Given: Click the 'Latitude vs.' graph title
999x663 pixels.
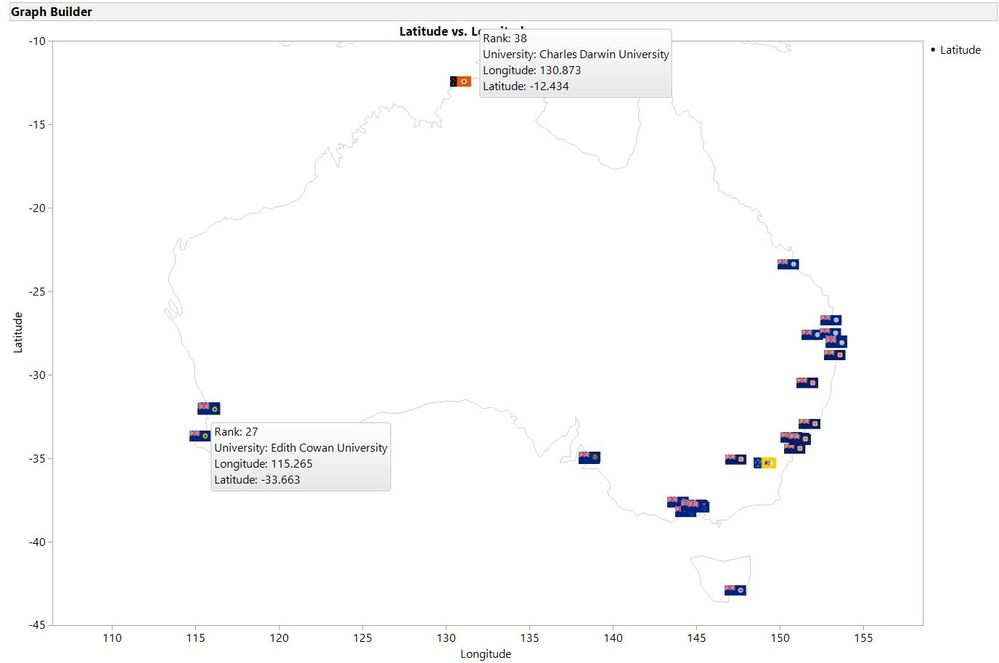Looking at the screenshot, I should coord(434,31).
